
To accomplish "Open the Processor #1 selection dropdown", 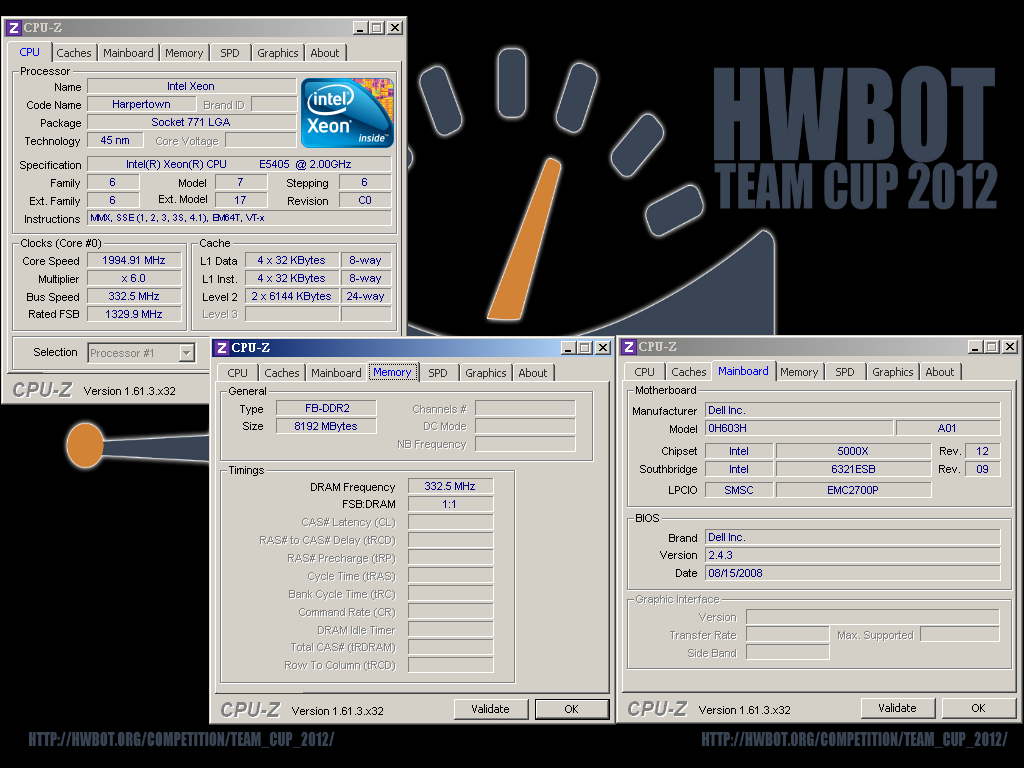I will coord(187,353).
